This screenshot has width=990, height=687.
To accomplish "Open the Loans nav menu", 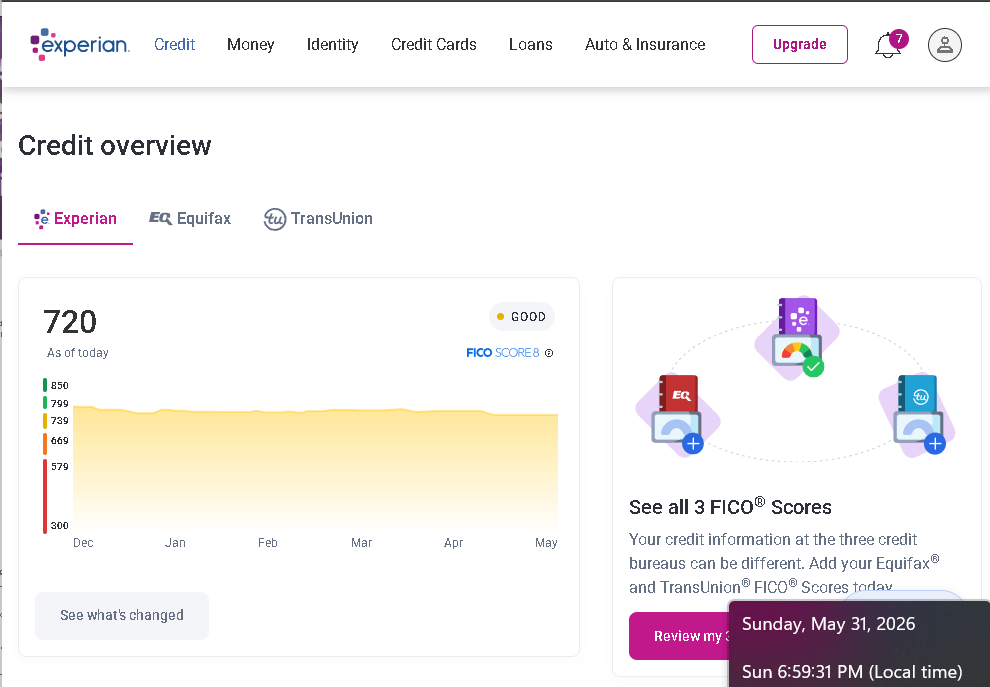I will pyautogui.click(x=530, y=44).
